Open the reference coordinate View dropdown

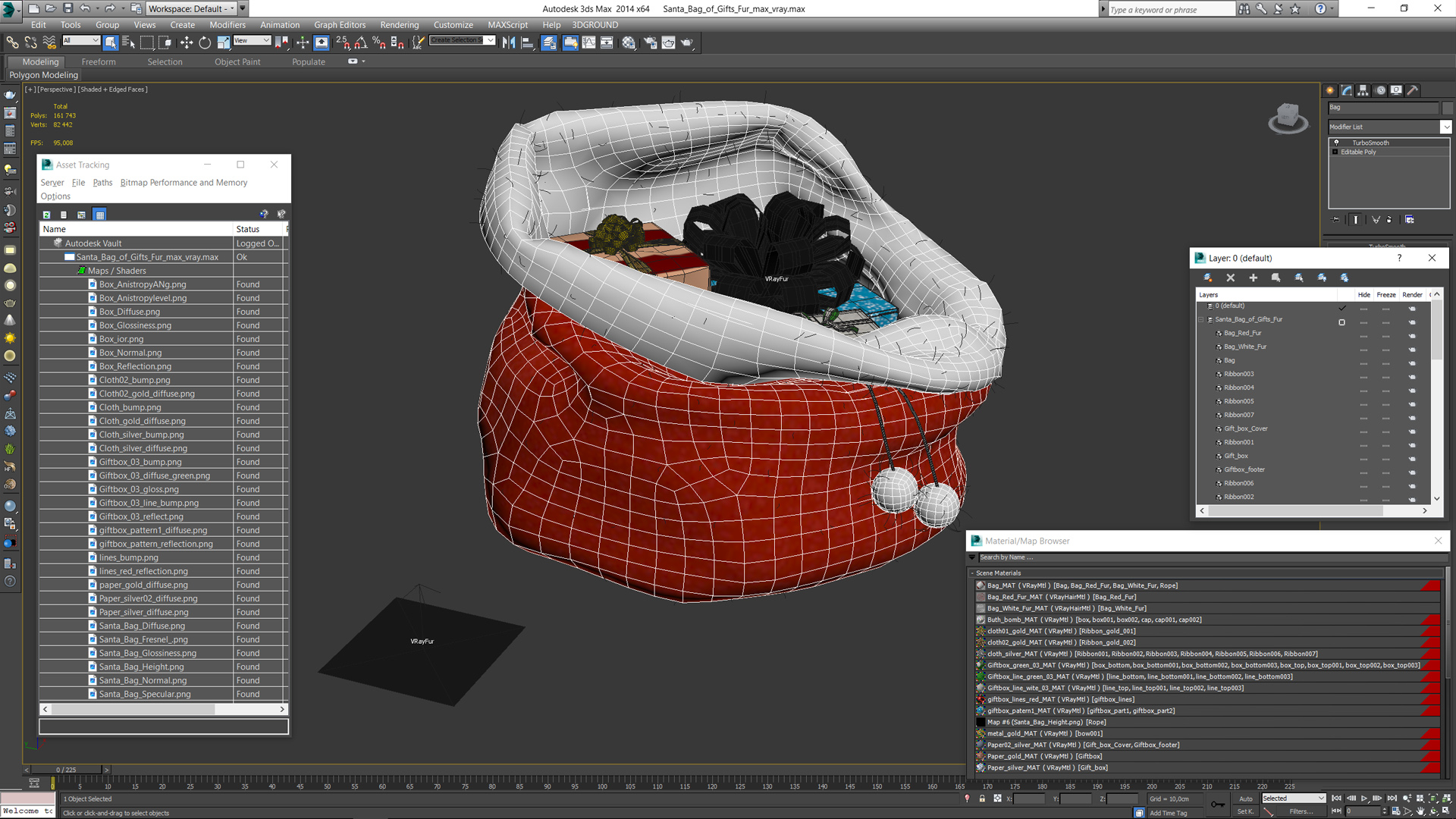252,40
